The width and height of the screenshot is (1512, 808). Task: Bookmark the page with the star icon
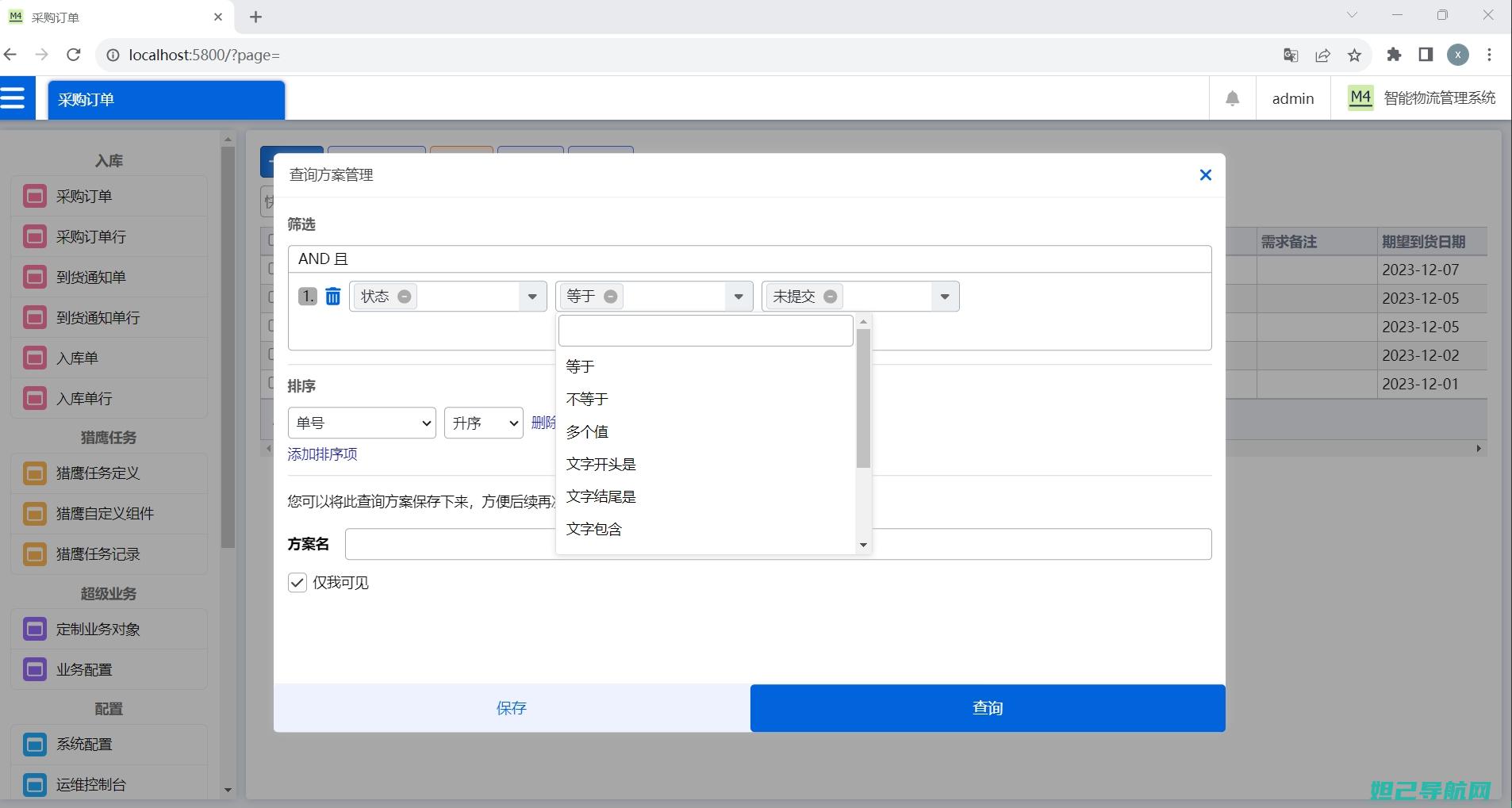pyautogui.click(x=1354, y=55)
